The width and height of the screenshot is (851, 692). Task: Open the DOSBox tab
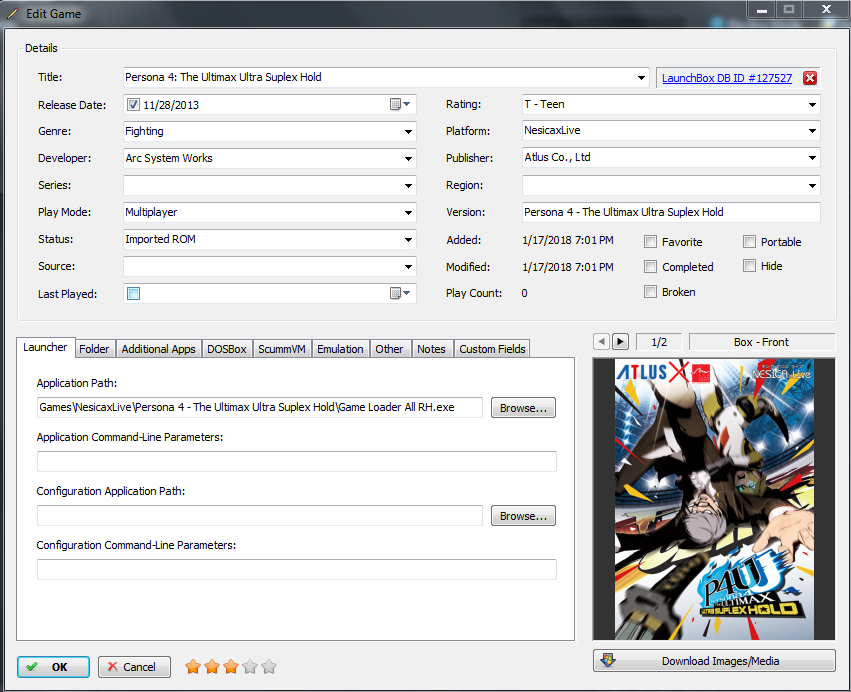227,349
